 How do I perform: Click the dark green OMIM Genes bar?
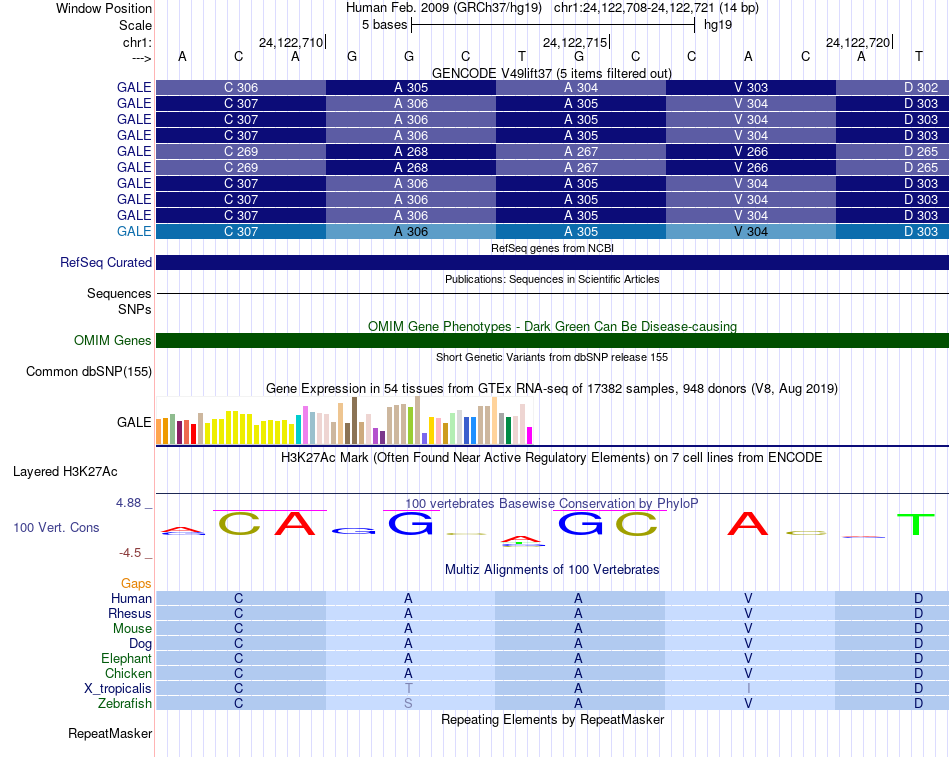(x=553, y=341)
